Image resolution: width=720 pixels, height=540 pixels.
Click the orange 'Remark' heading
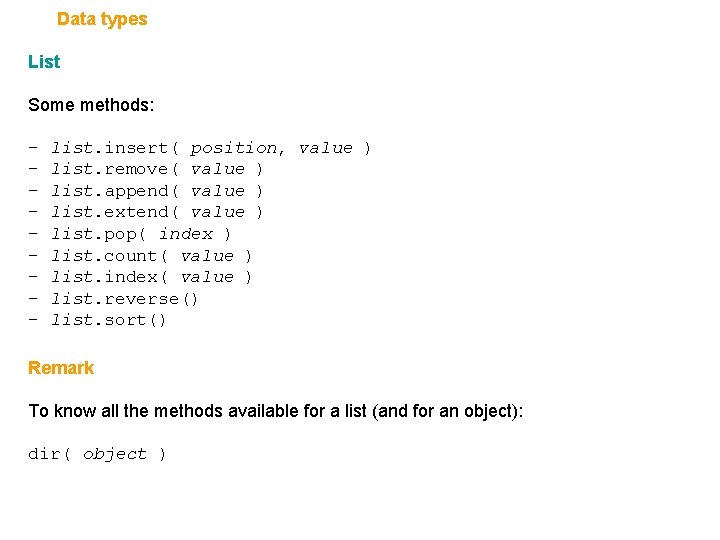click(x=61, y=368)
